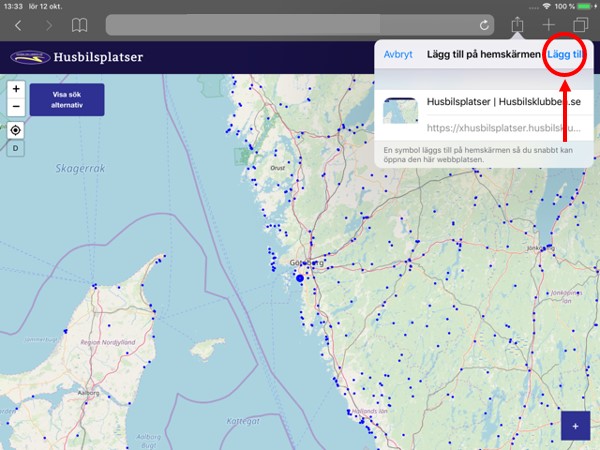Screen dimensions: 600x450
Task: Confirm with Lägg till button
Action: [564, 54]
